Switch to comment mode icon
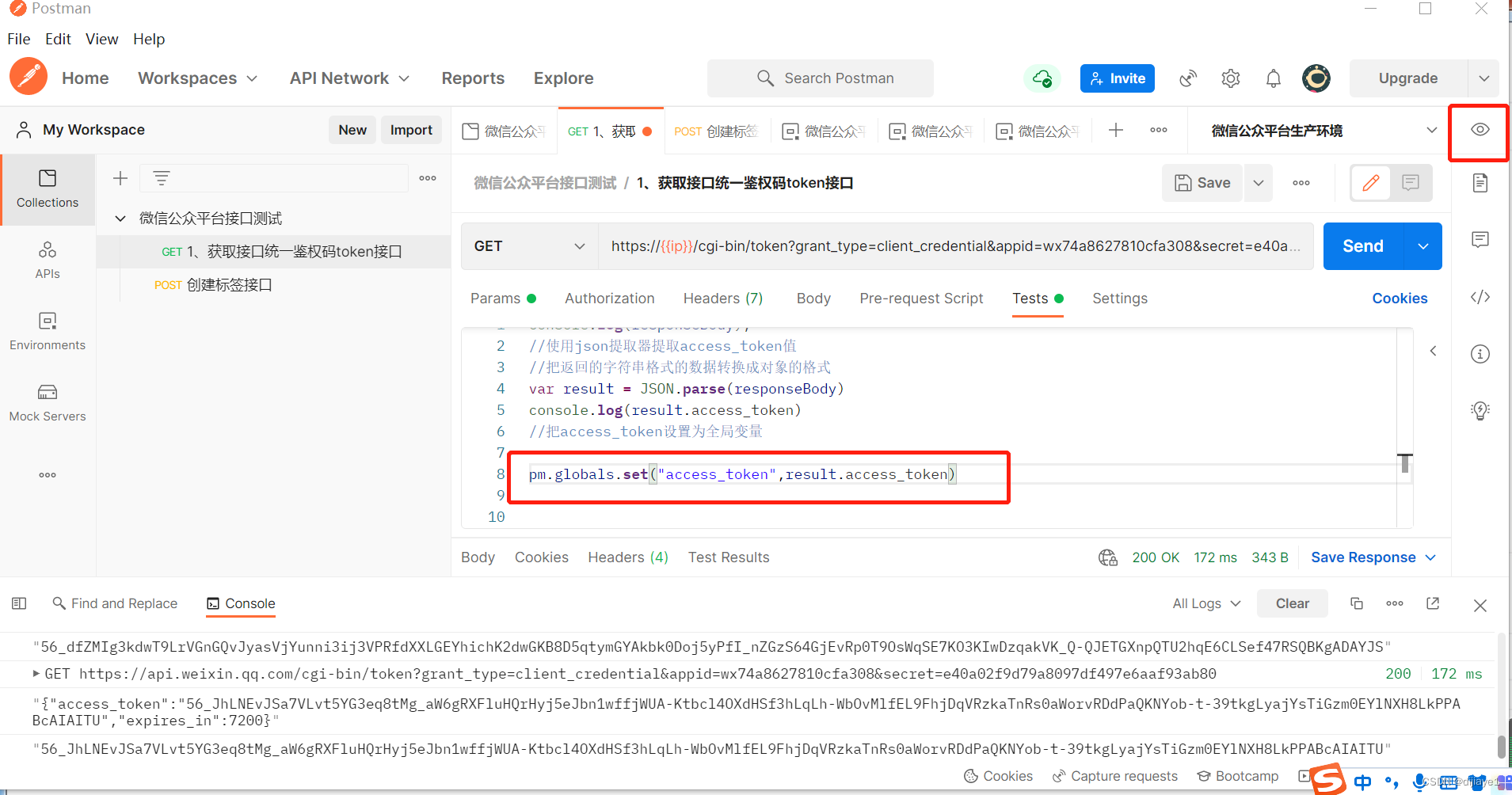The height and width of the screenshot is (795, 1512). (x=1410, y=183)
